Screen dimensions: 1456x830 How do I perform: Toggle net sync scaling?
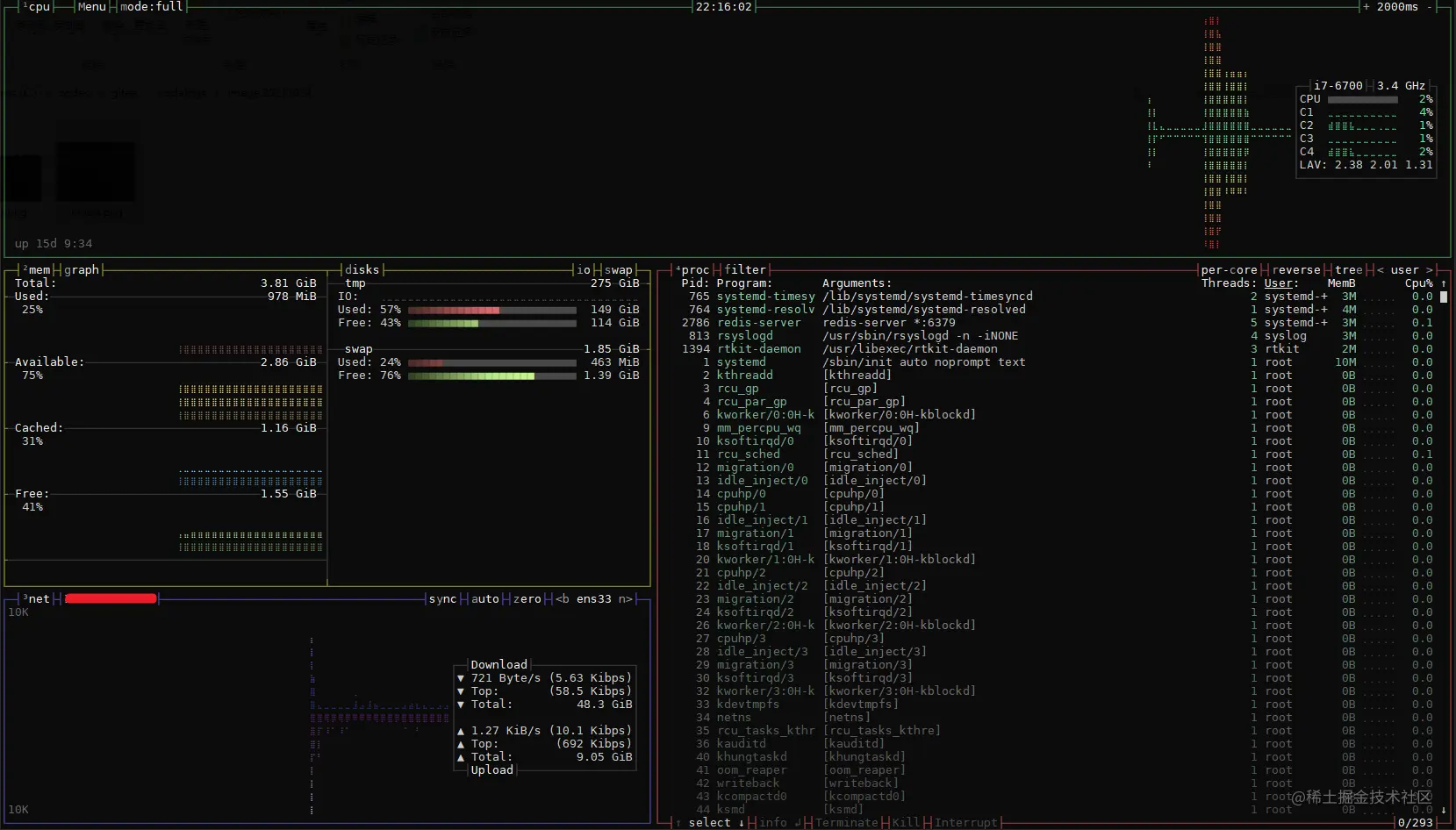(x=443, y=598)
